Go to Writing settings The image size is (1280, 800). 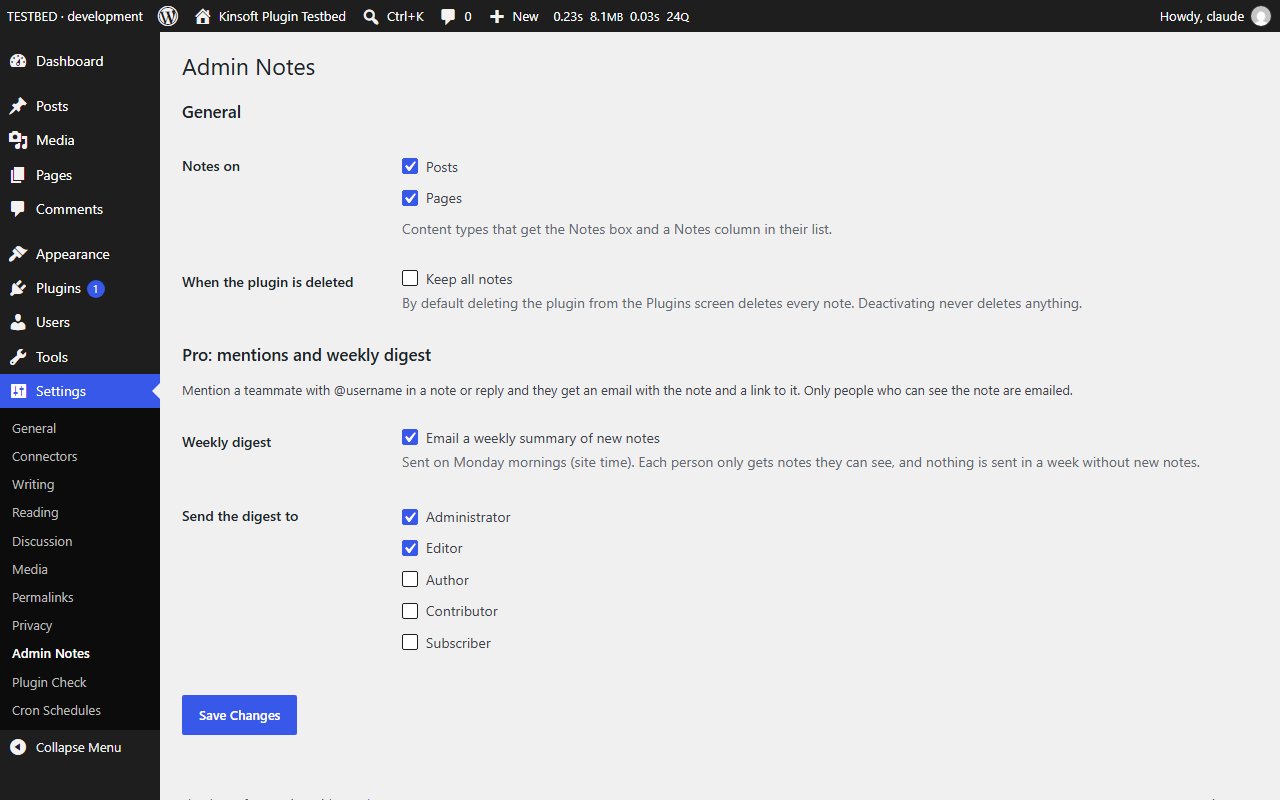pyautogui.click(x=80, y=484)
